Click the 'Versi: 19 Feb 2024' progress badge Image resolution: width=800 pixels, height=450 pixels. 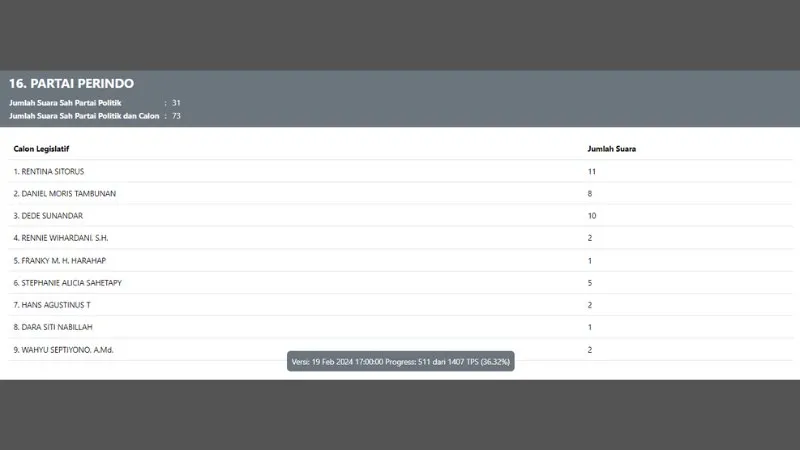point(401,361)
